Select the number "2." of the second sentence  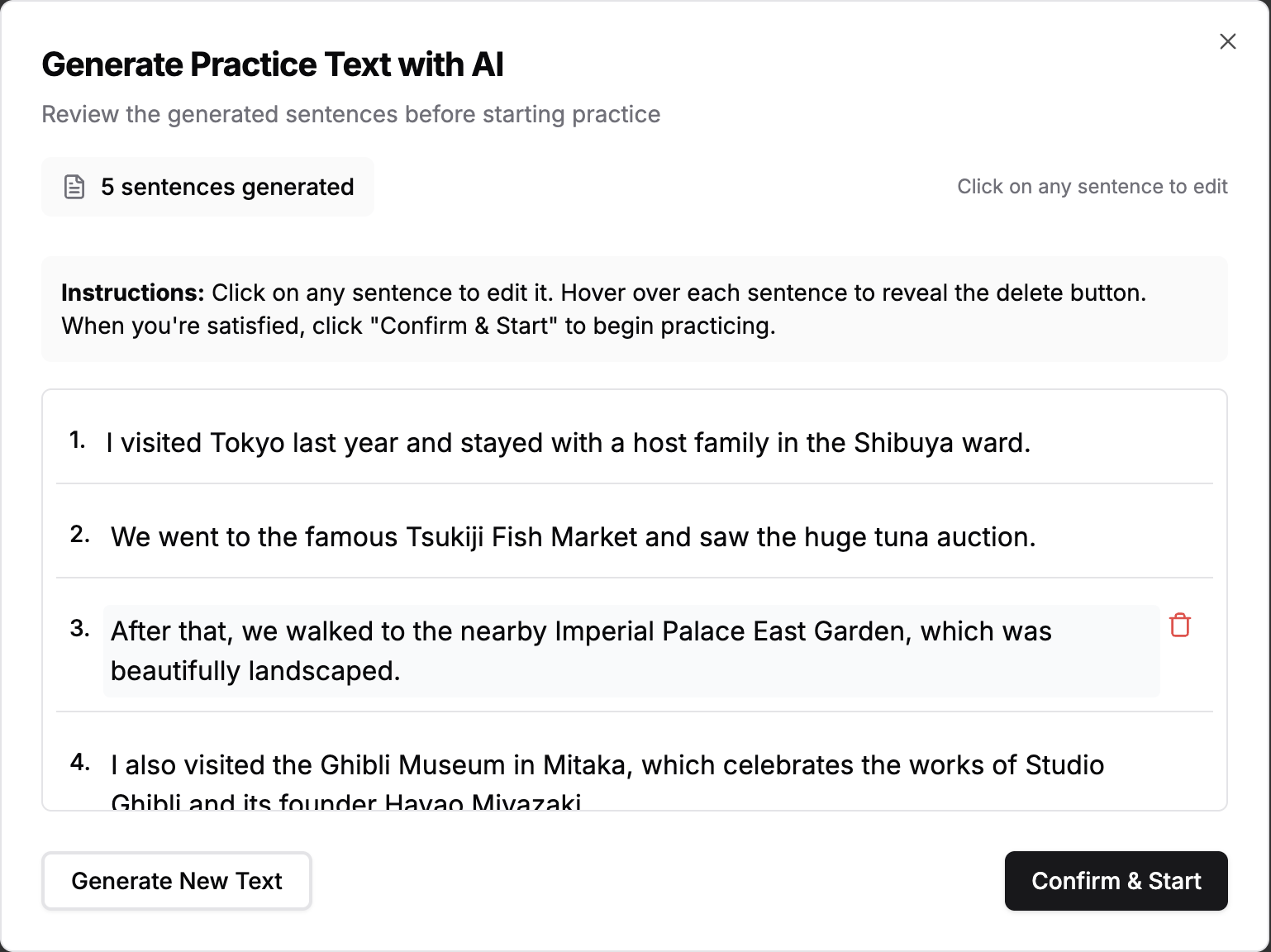79,535
